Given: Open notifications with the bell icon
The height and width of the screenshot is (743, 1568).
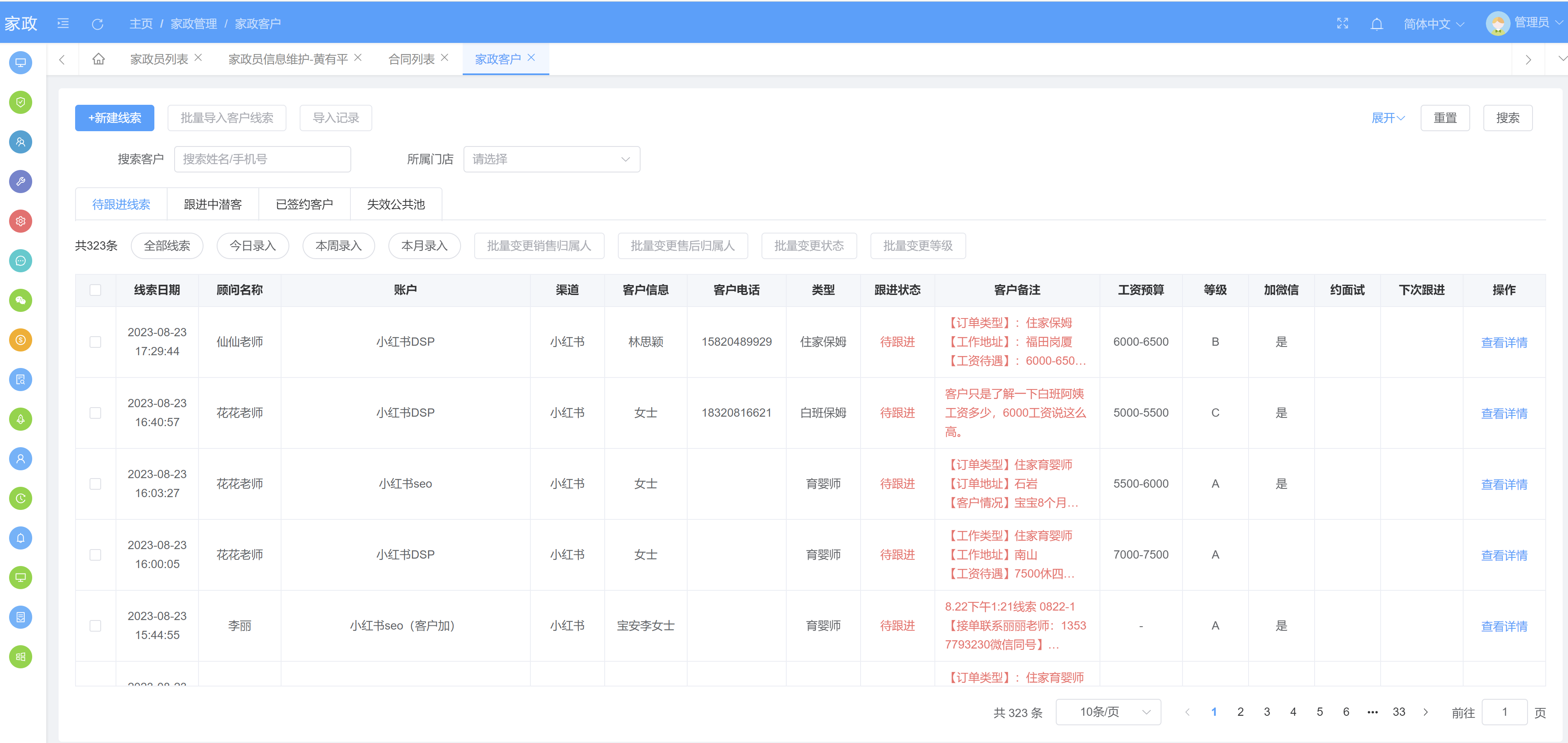Looking at the screenshot, I should 1376,24.
